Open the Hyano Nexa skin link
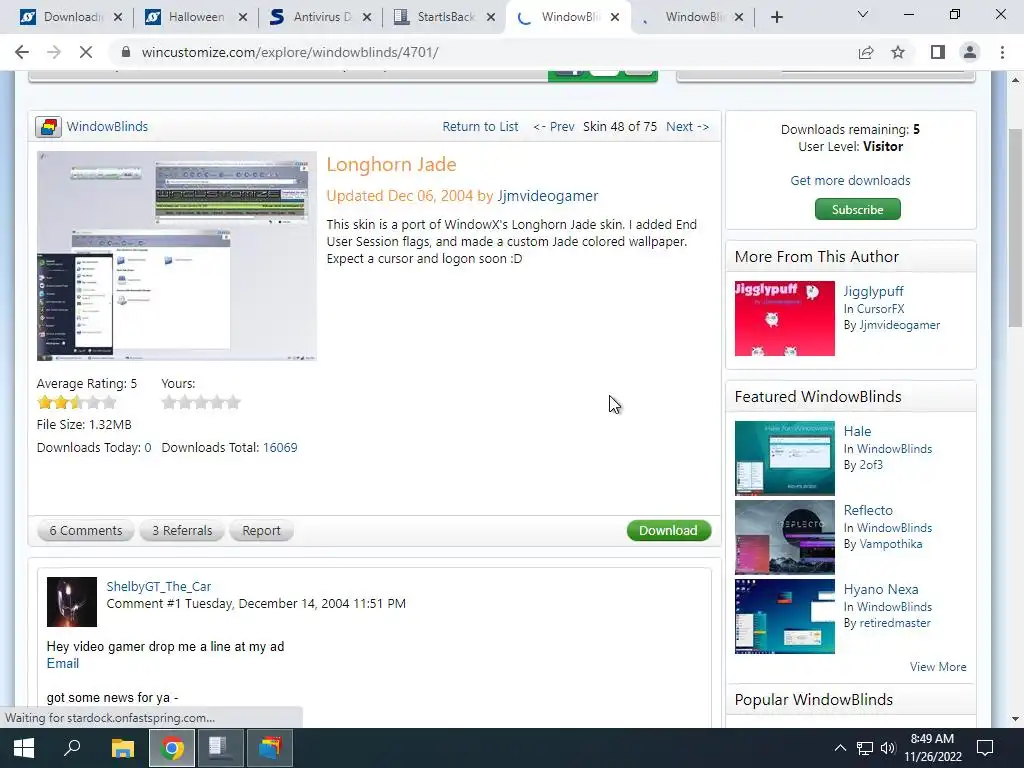Viewport: 1024px width, 768px height. [880, 589]
